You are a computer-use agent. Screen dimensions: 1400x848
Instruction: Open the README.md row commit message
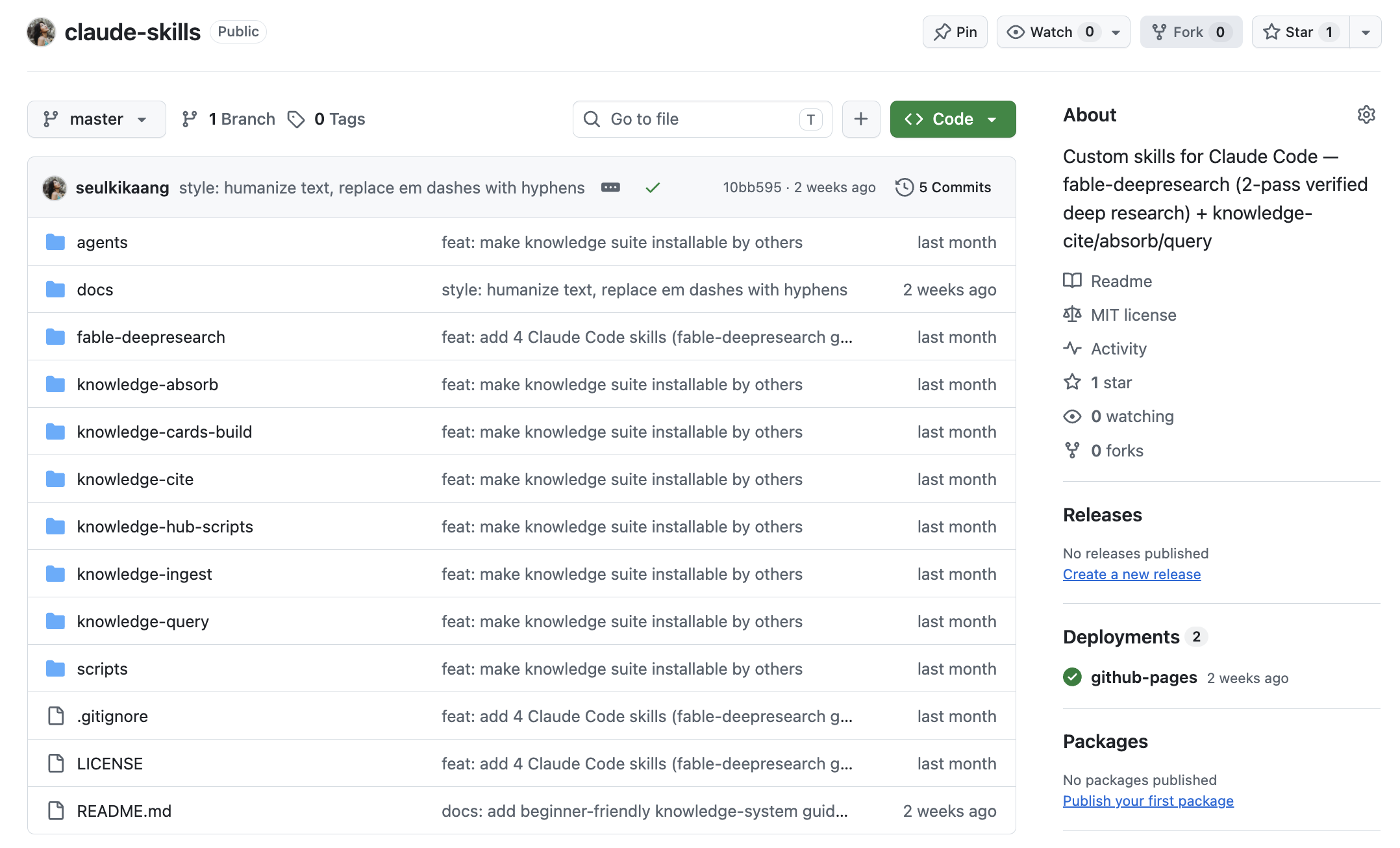point(644,811)
